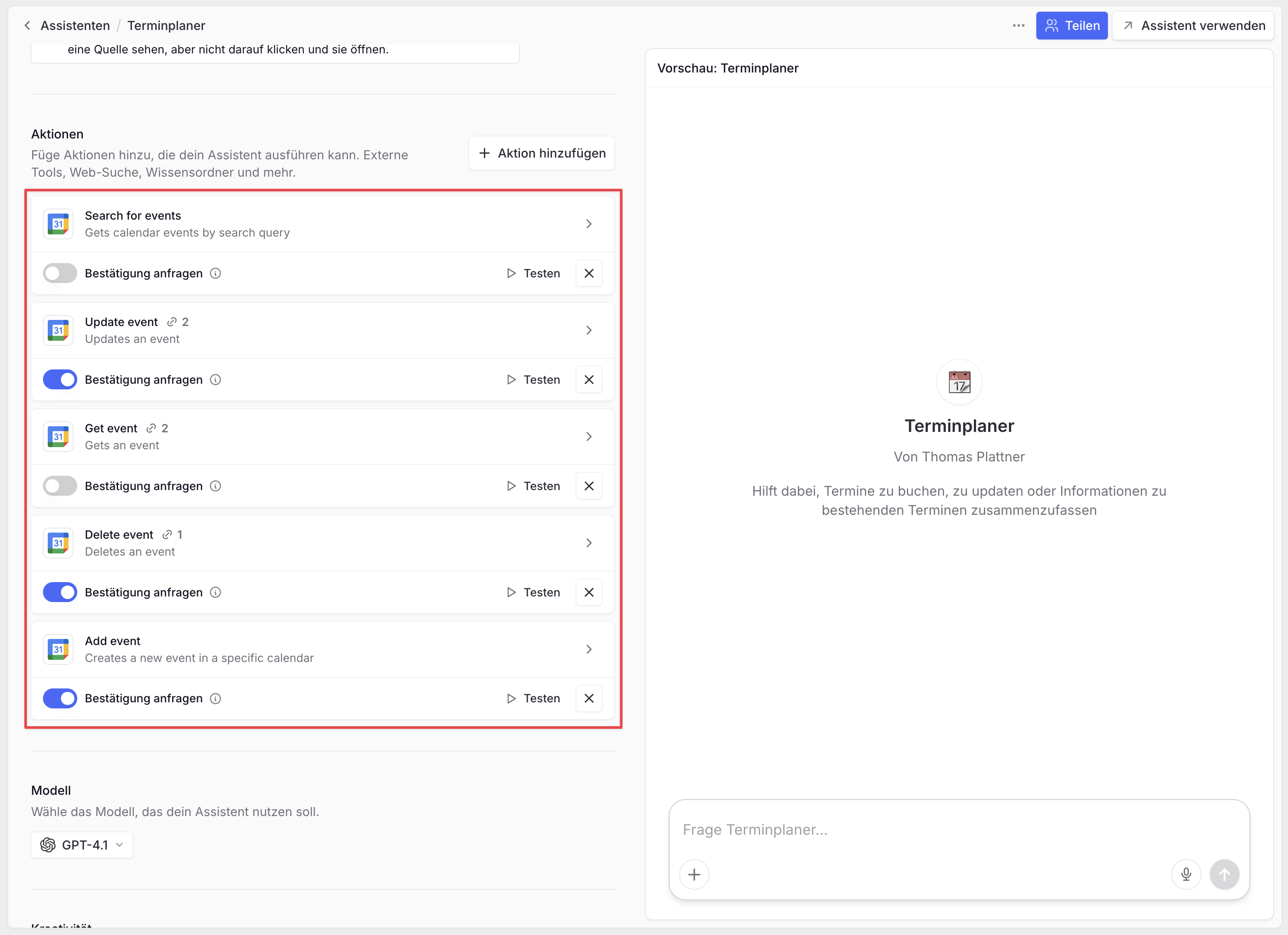Click the send arrow button in preview
Viewport: 1288px width, 935px height.
(1224, 874)
